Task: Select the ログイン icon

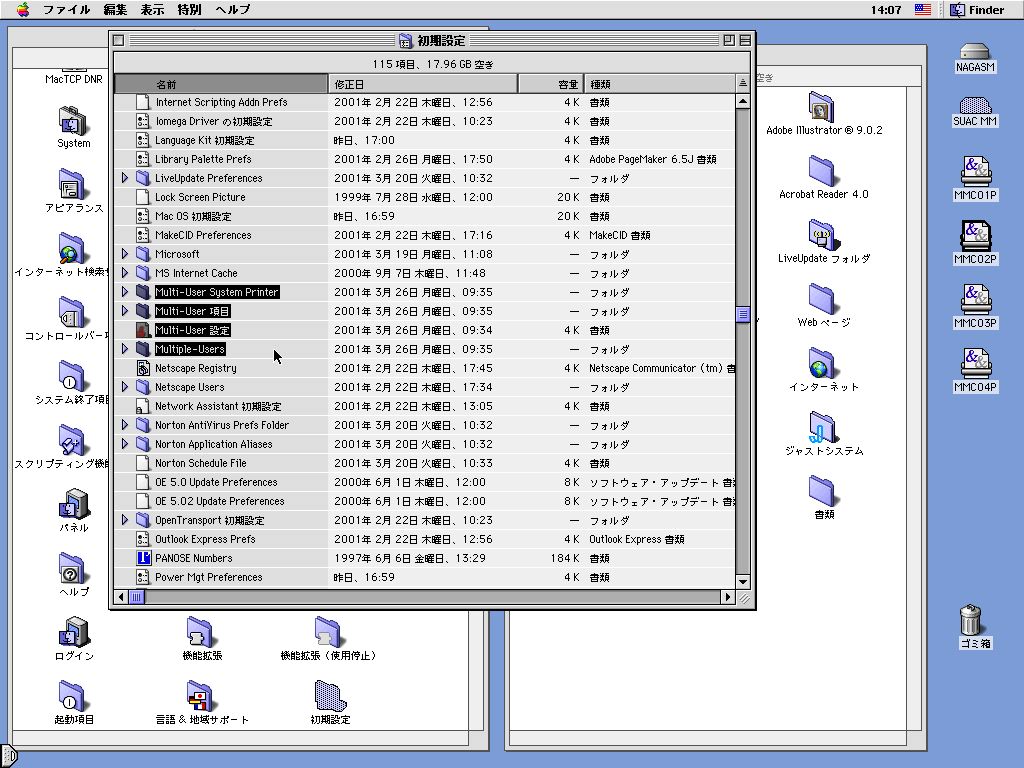Action: 74,632
